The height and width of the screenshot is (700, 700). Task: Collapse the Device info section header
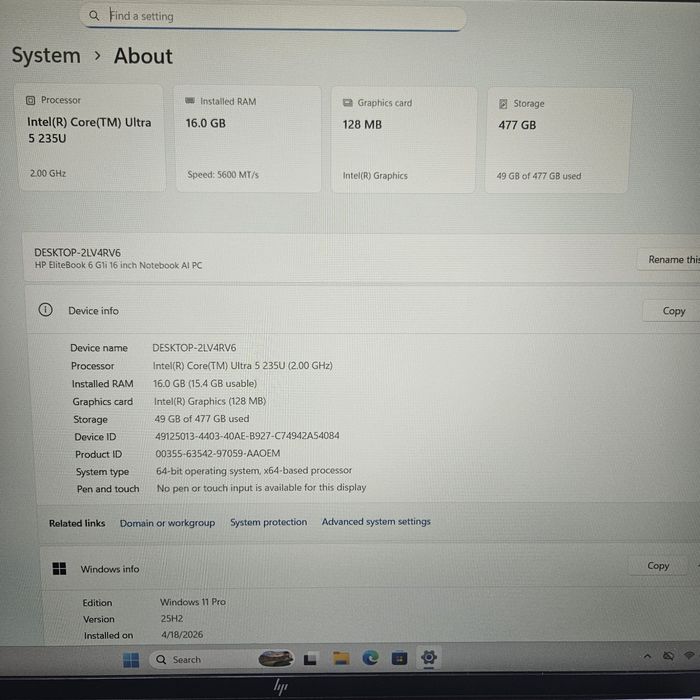tap(363, 311)
